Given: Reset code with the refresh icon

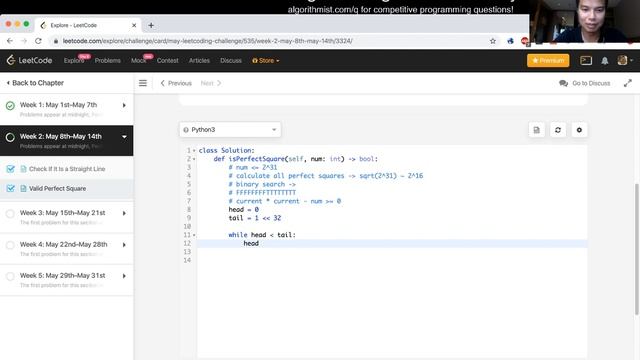Looking at the screenshot, I should coord(558,130).
